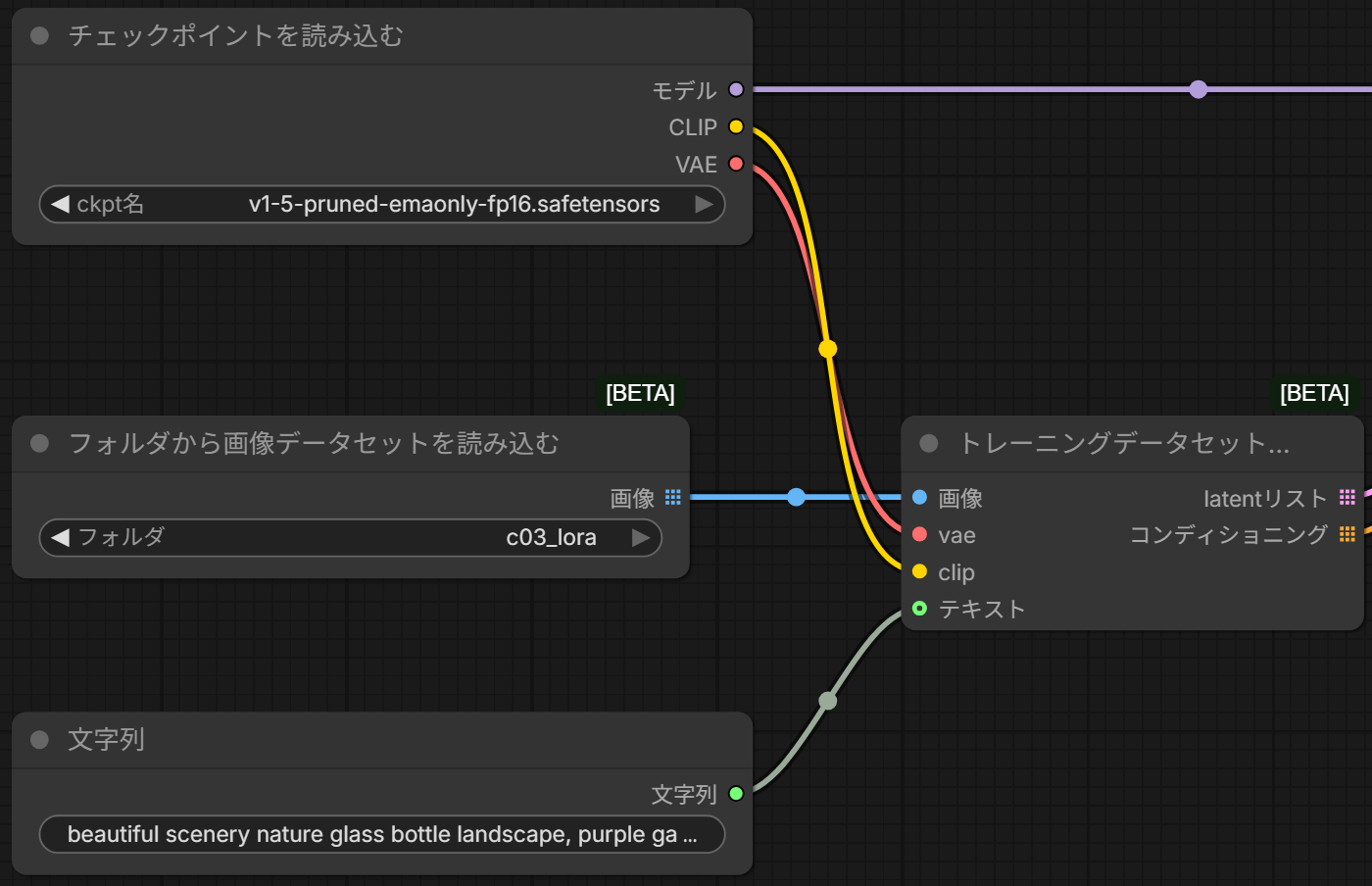Select next checkpoint with ckpt名 right arrow
The width and height of the screenshot is (1372, 886).
[704, 205]
